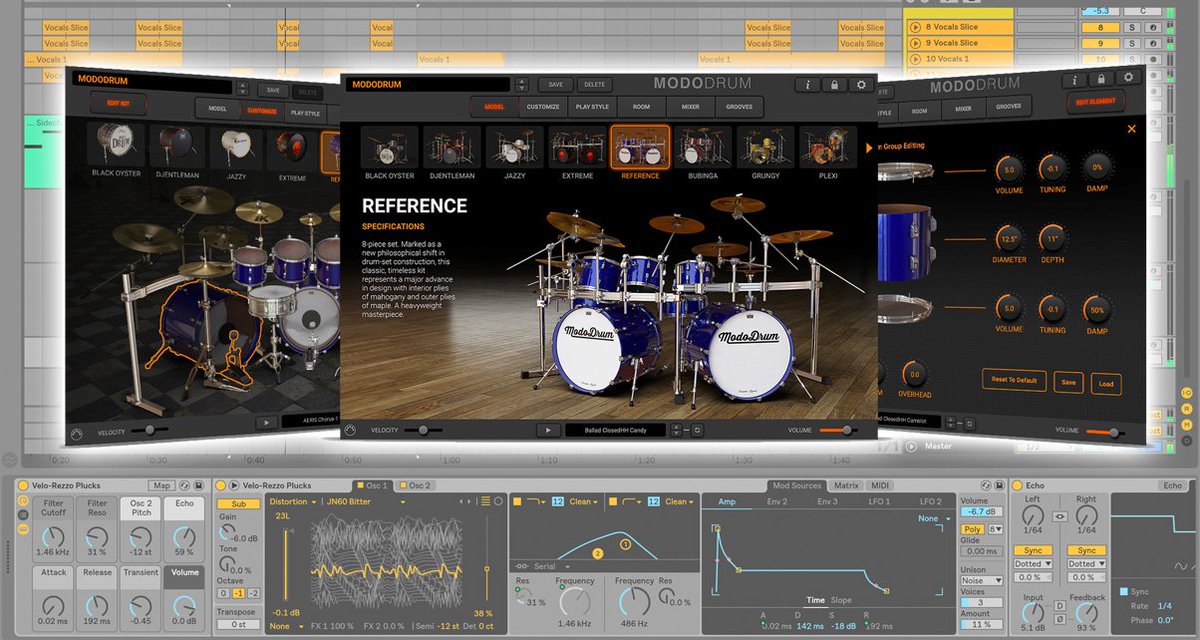Click Reset To Default in right window
The height and width of the screenshot is (640, 1200).
[x=1014, y=381]
